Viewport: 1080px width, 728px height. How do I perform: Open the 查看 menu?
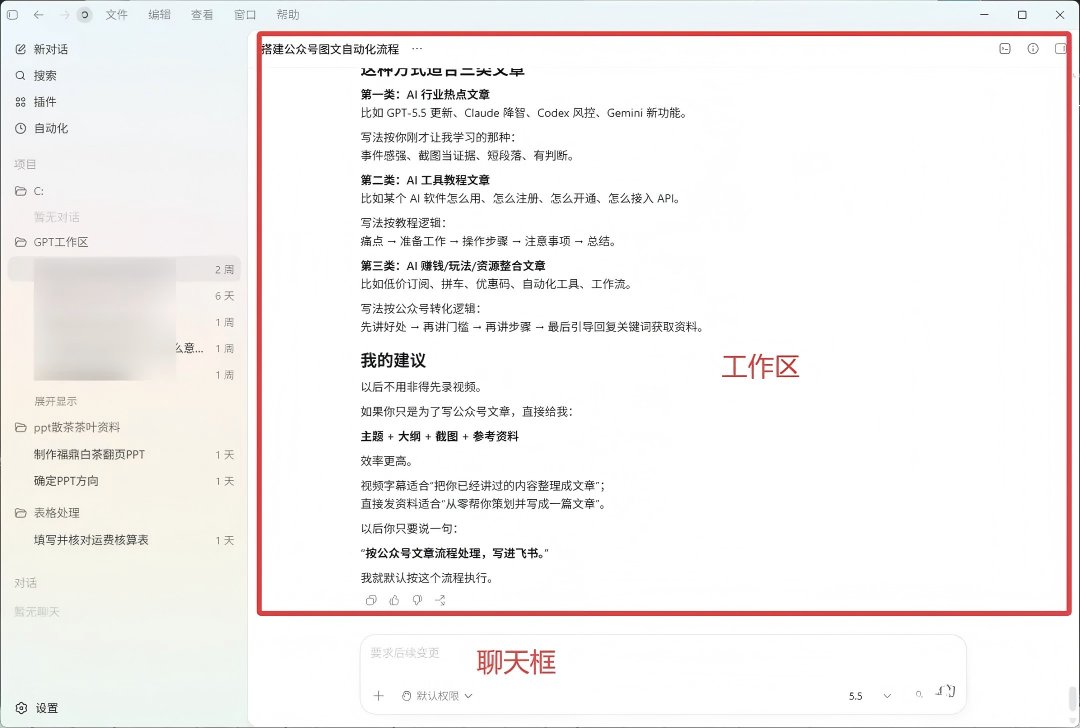(202, 14)
